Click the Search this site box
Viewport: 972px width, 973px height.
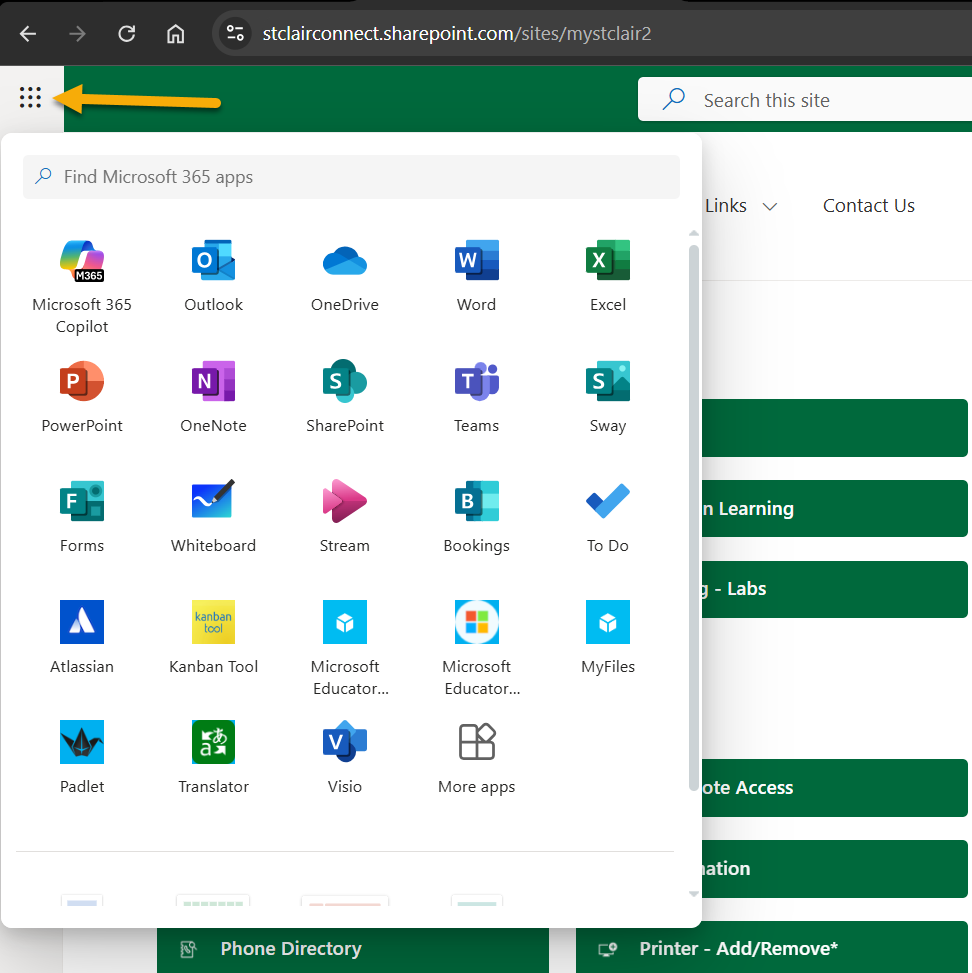pos(800,100)
